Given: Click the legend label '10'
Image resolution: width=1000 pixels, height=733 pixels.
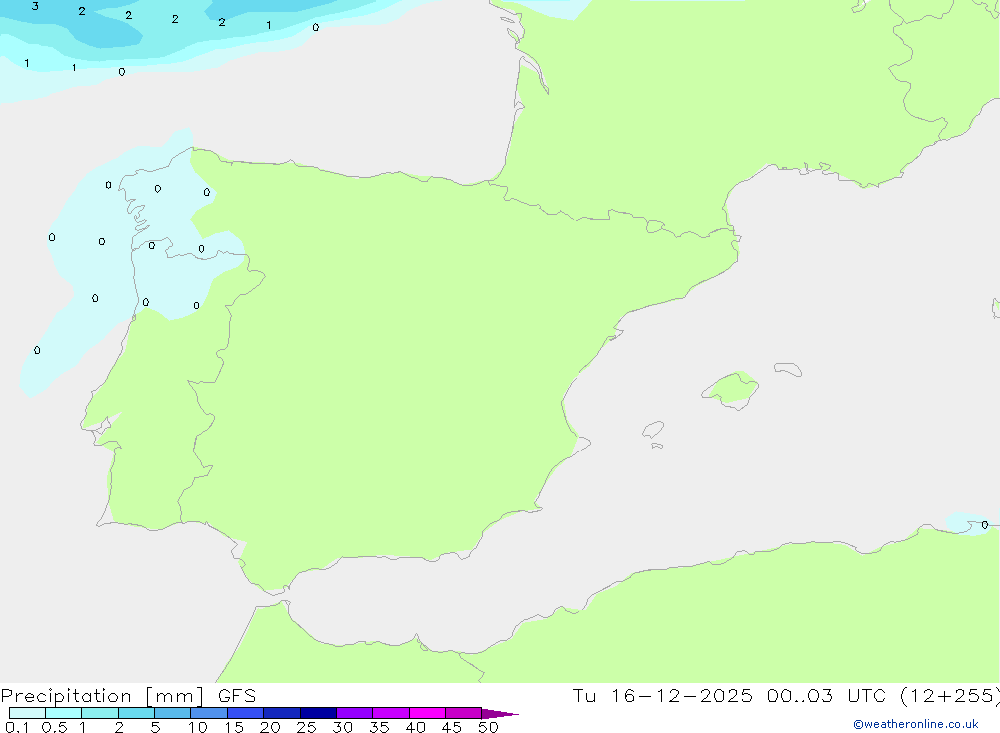Looking at the screenshot, I should (198, 727).
